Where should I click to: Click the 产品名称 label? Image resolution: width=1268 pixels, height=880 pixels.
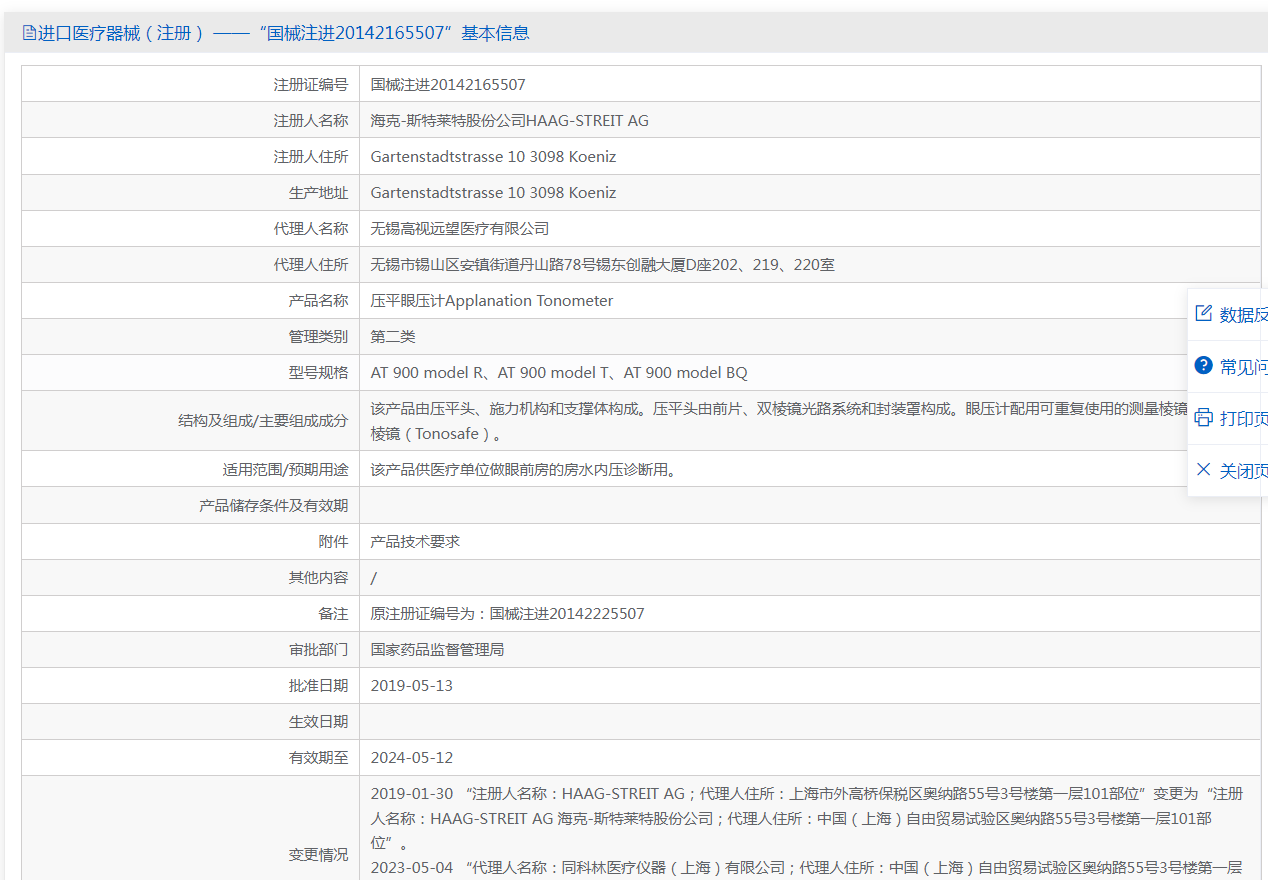(319, 301)
